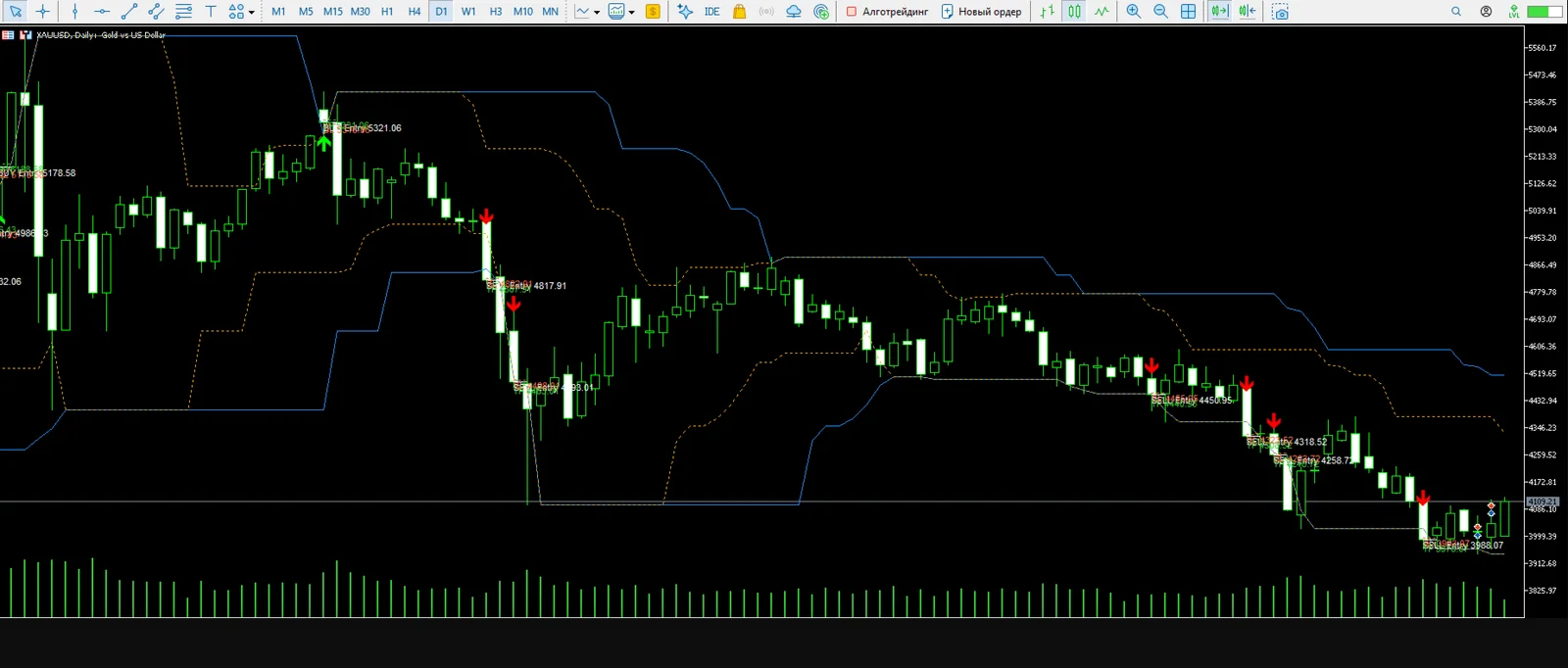
Task: Open the indicators list dropdown
Action: click(x=597, y=13)
